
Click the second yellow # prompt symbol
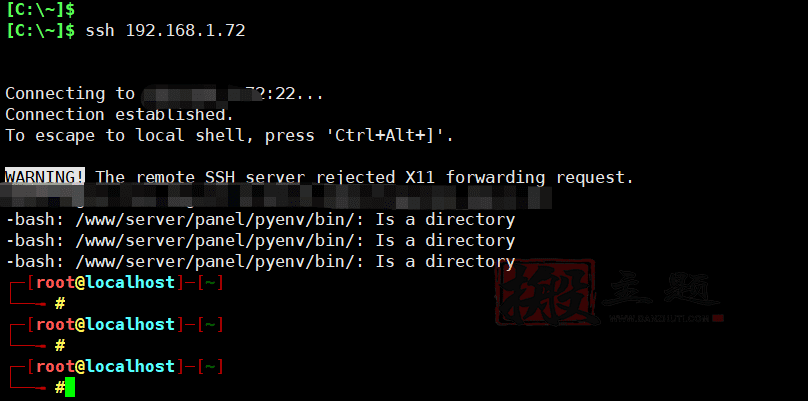coord(60,345)
